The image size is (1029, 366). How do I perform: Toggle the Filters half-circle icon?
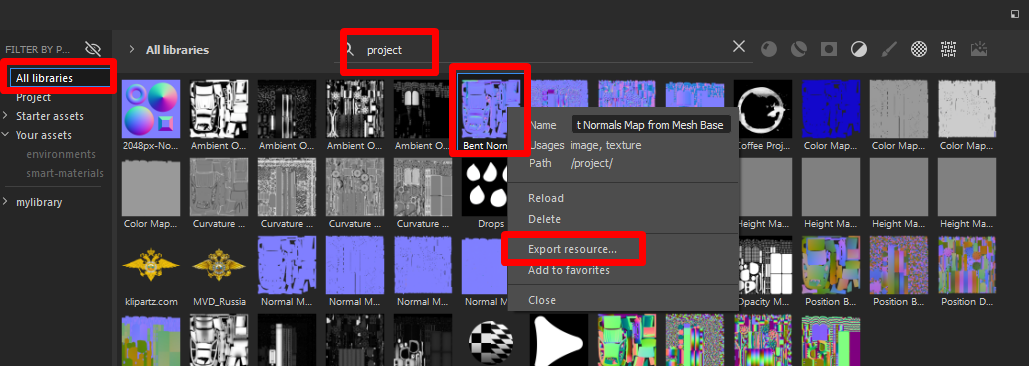859,49
